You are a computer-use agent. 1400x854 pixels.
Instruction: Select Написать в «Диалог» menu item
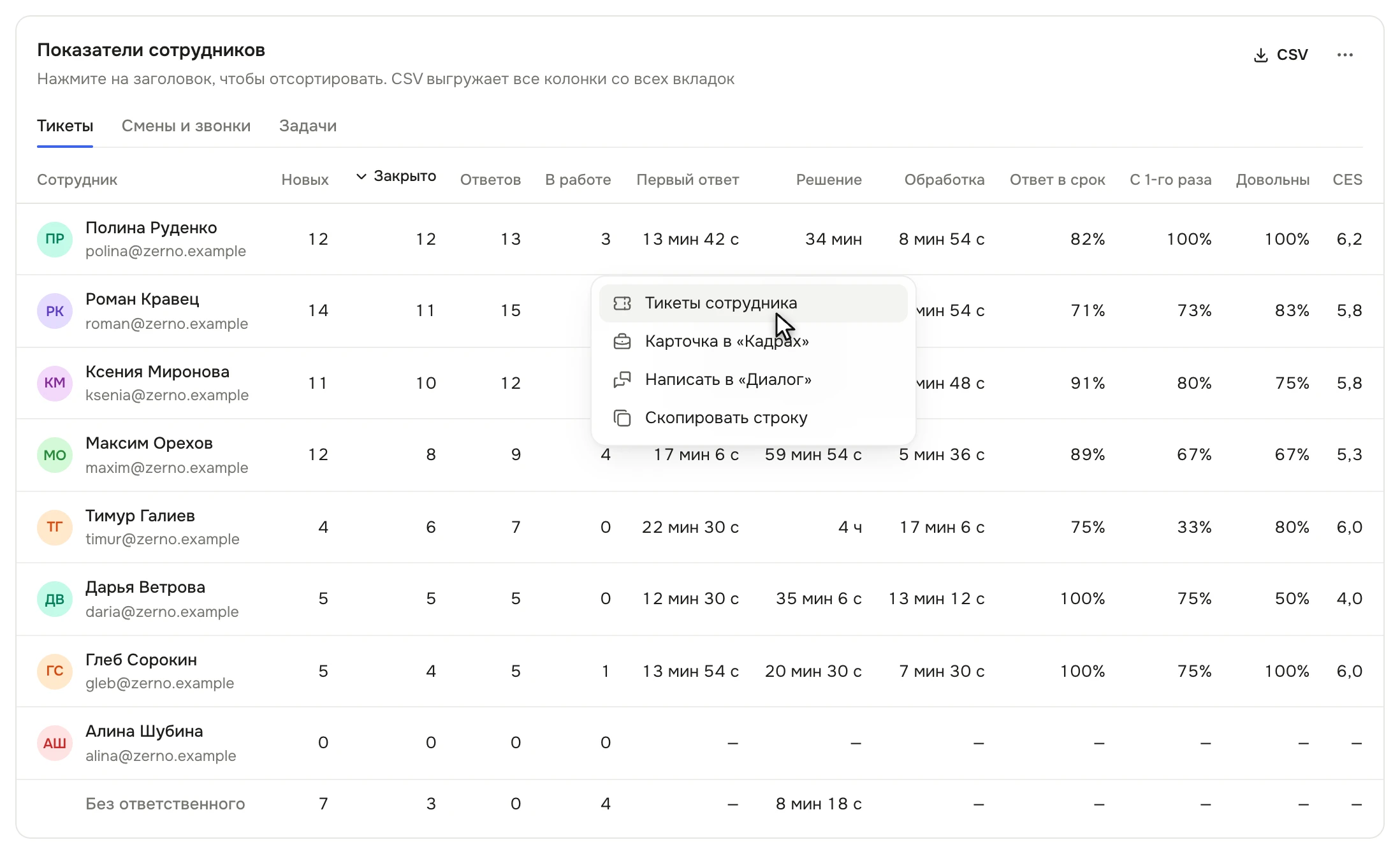753,380
